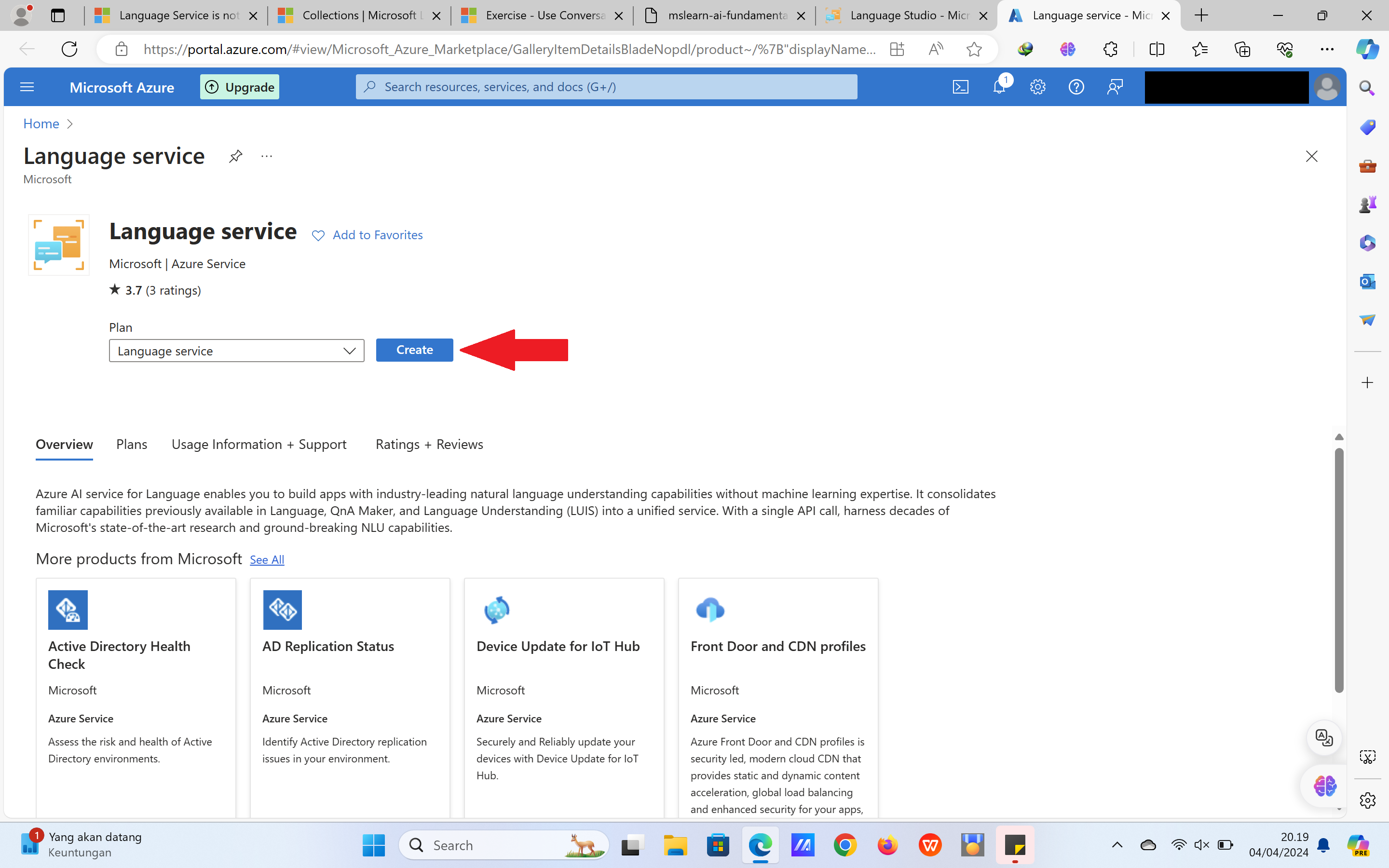
Task: Open the Azure notifications bell
Action: [x=999, y=87]
